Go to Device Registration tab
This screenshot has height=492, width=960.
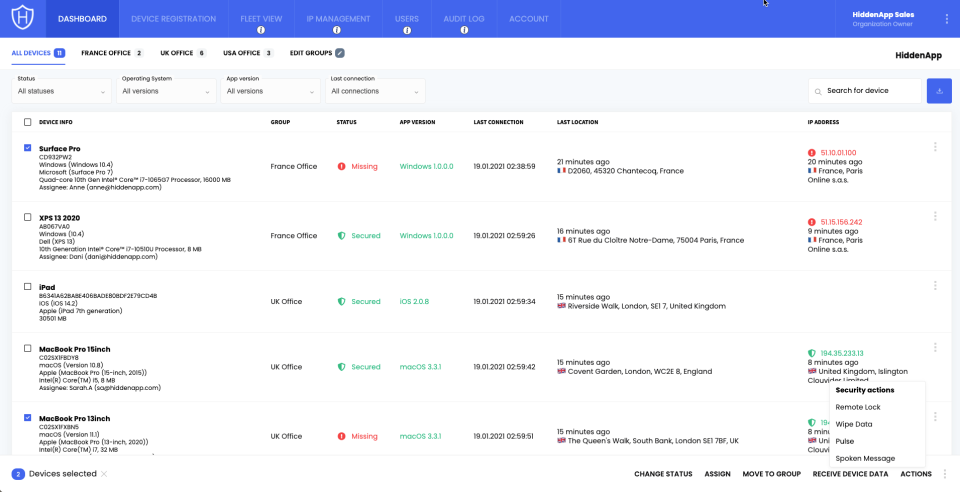coord(173,19)
